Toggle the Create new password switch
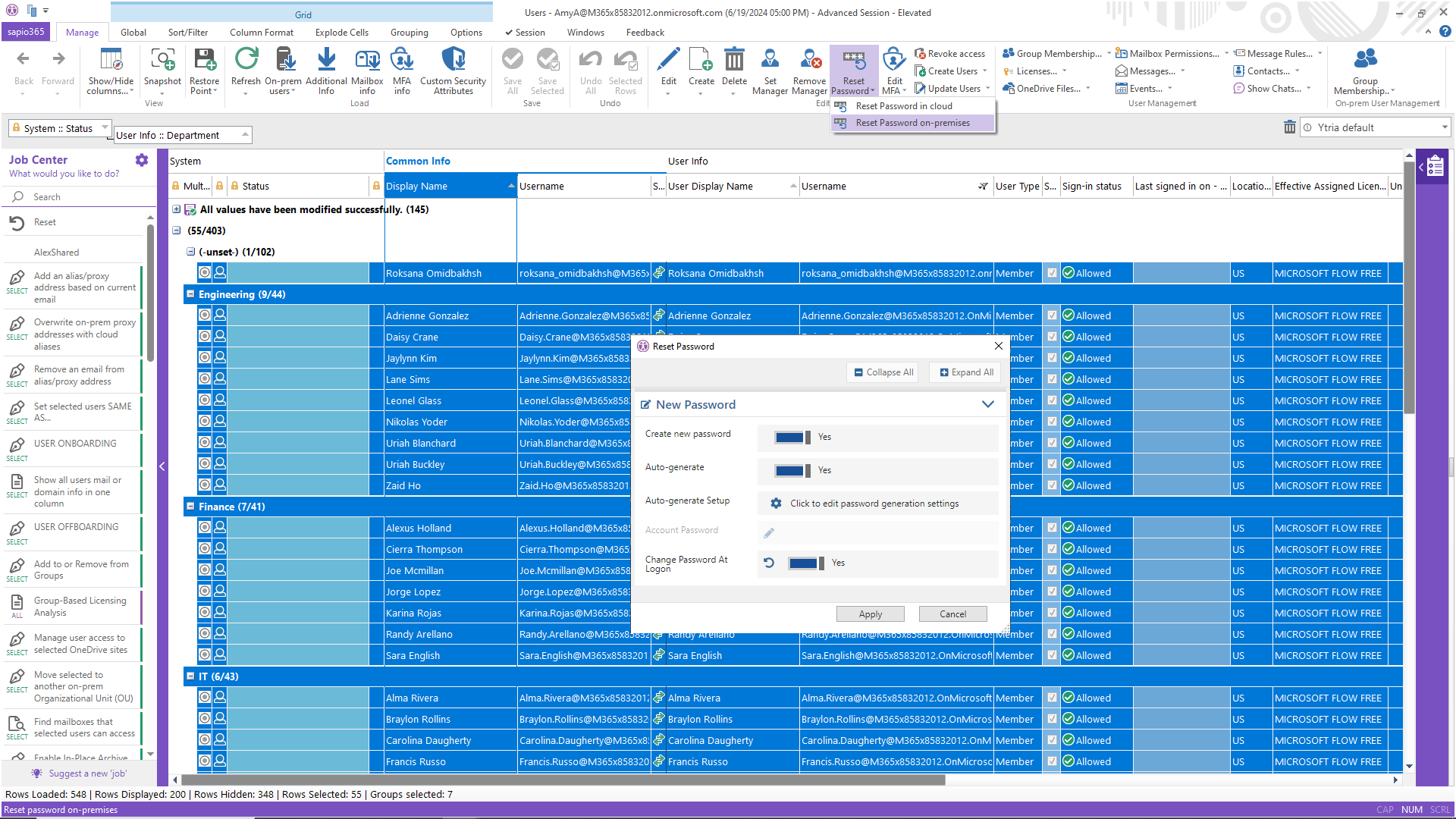The image size is (1456, 819). (x=792, y=438)
